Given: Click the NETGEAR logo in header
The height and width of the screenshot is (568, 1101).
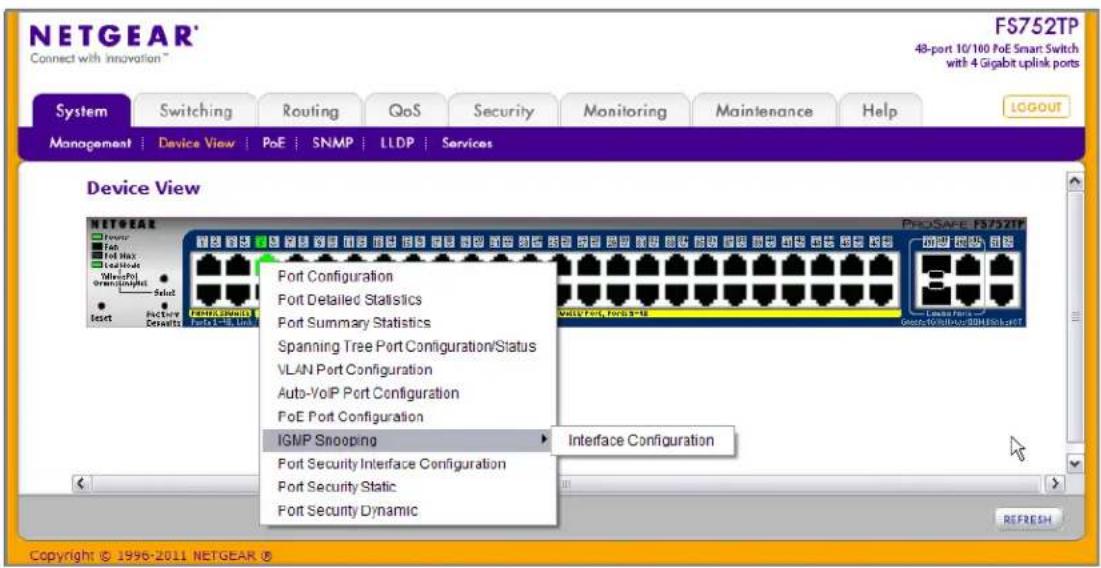Looking at the screenshot, I should pyautogui.click(x=114, y=34).
